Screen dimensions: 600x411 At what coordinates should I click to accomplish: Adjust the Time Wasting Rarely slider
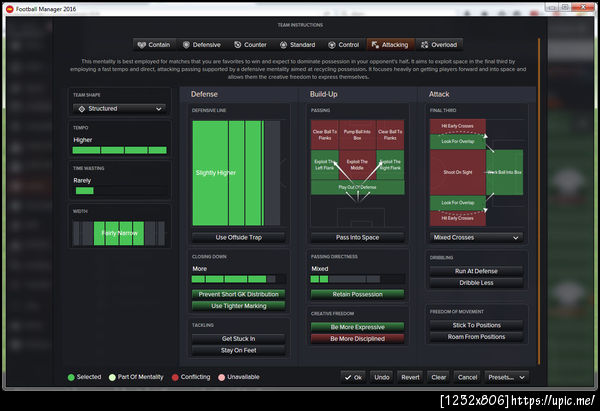[x=119, y=191]
